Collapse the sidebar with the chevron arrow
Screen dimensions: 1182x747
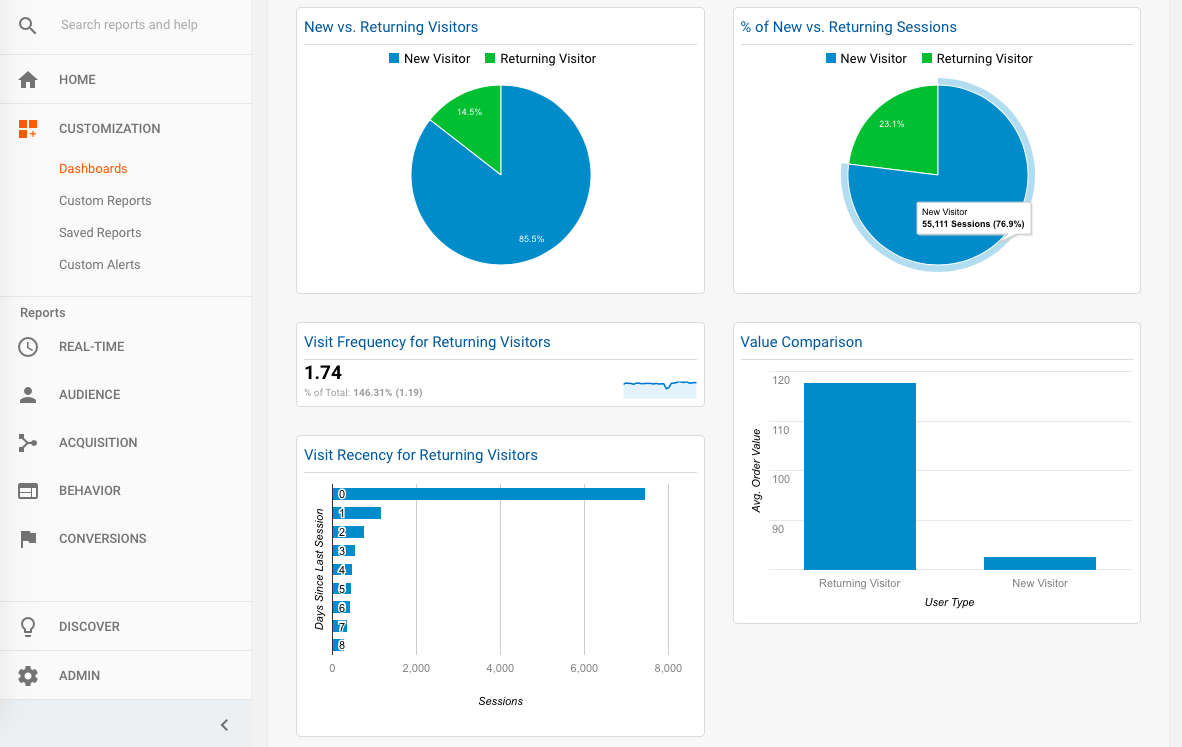tap(224, 725)
